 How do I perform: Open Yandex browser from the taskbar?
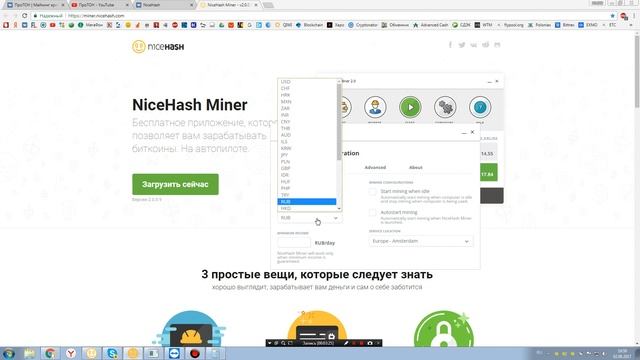(x=71, y=353)
